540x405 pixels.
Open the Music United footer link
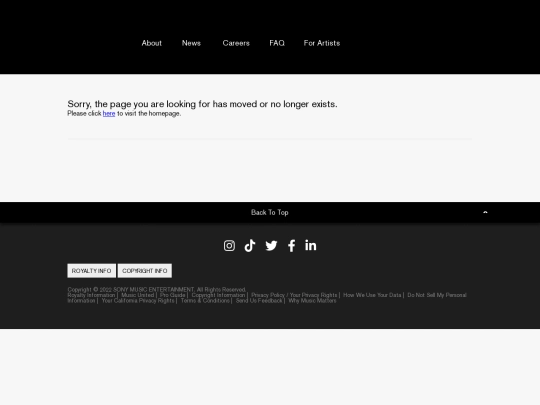pos(137,295)
